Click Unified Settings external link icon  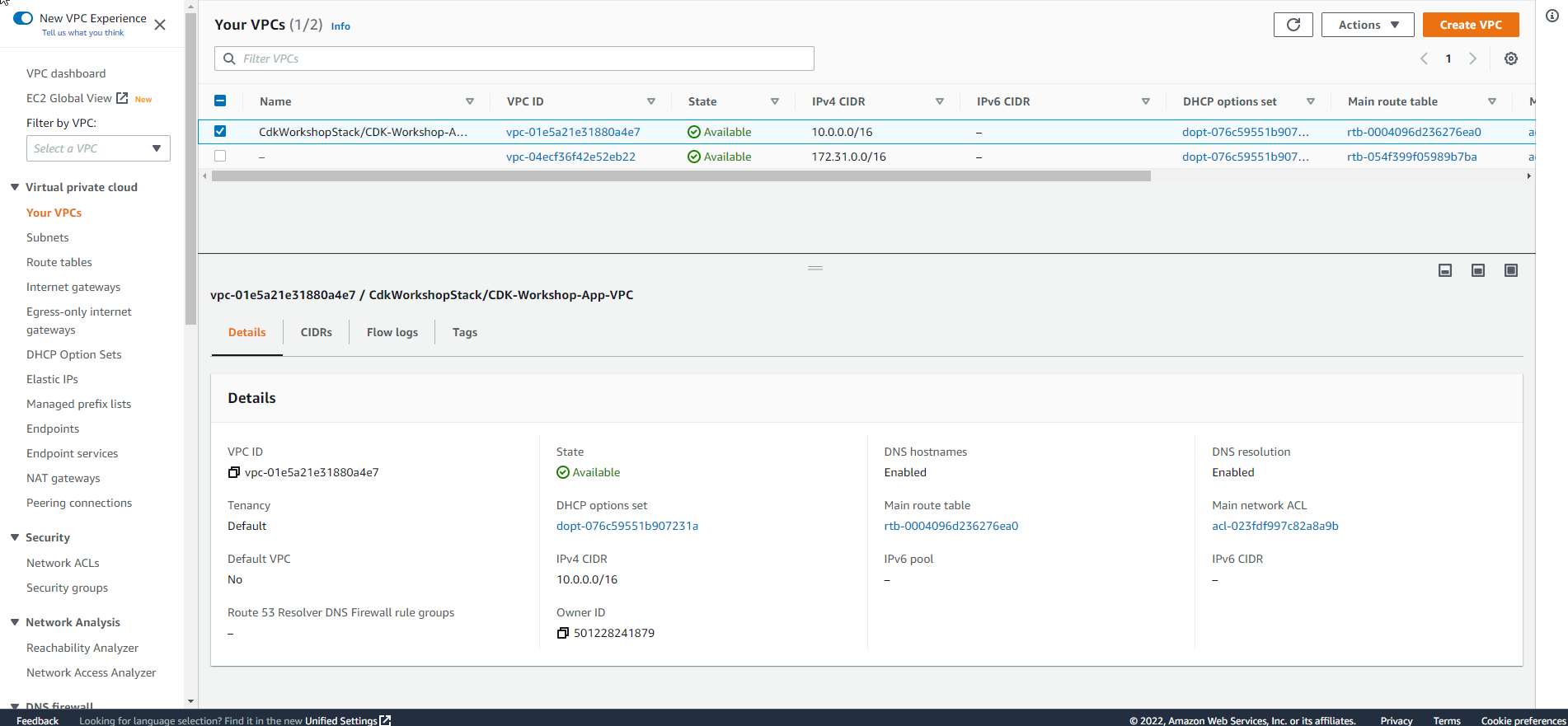pos(385,720)
